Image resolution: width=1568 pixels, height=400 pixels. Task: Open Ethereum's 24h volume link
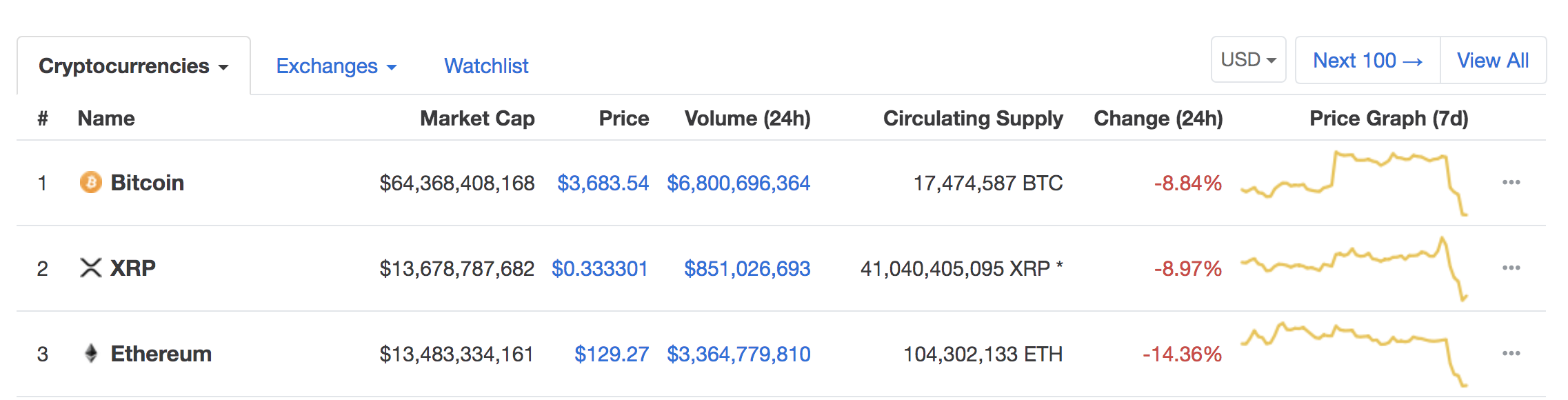738,354
